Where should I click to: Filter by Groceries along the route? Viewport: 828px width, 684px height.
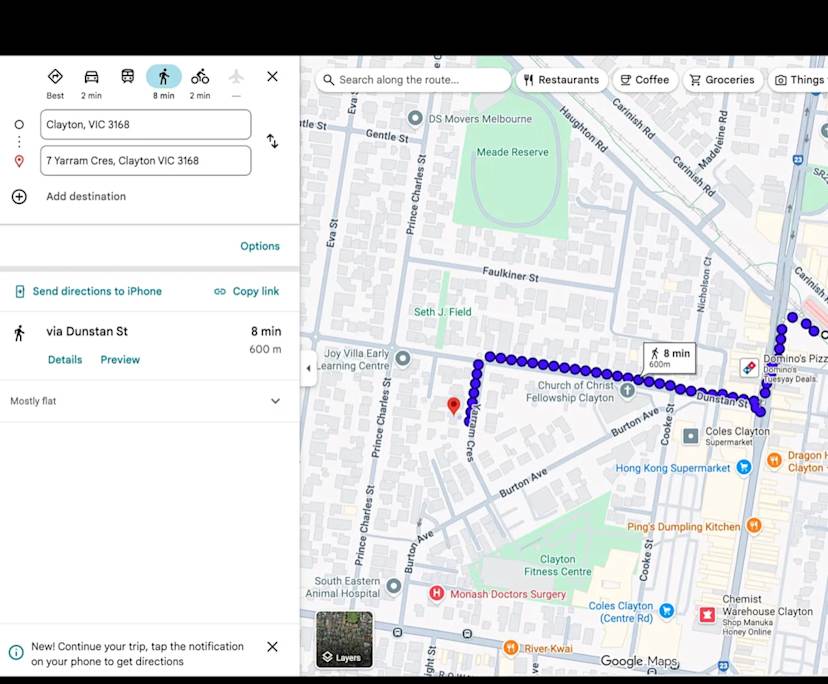click(720, 80)
